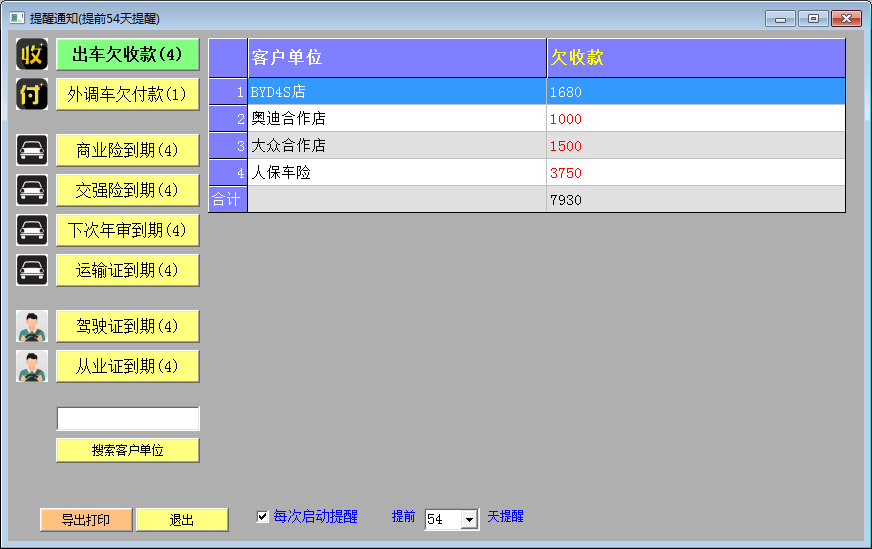Focus the customer search input field
Viewport: 872px width, 549px height.
tap(128, 419)
